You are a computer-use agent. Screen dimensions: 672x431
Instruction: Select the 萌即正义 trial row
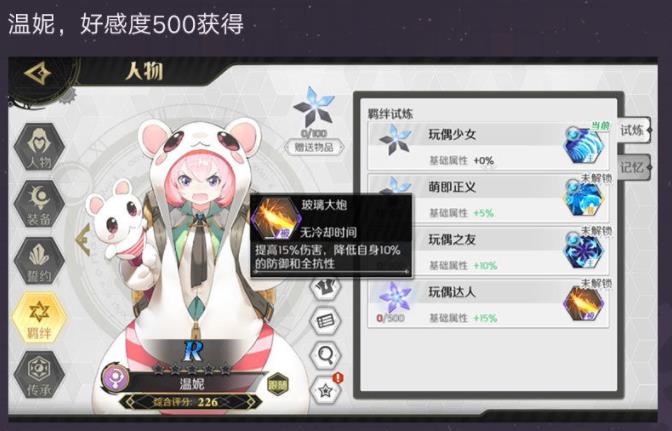coord(488,199)
